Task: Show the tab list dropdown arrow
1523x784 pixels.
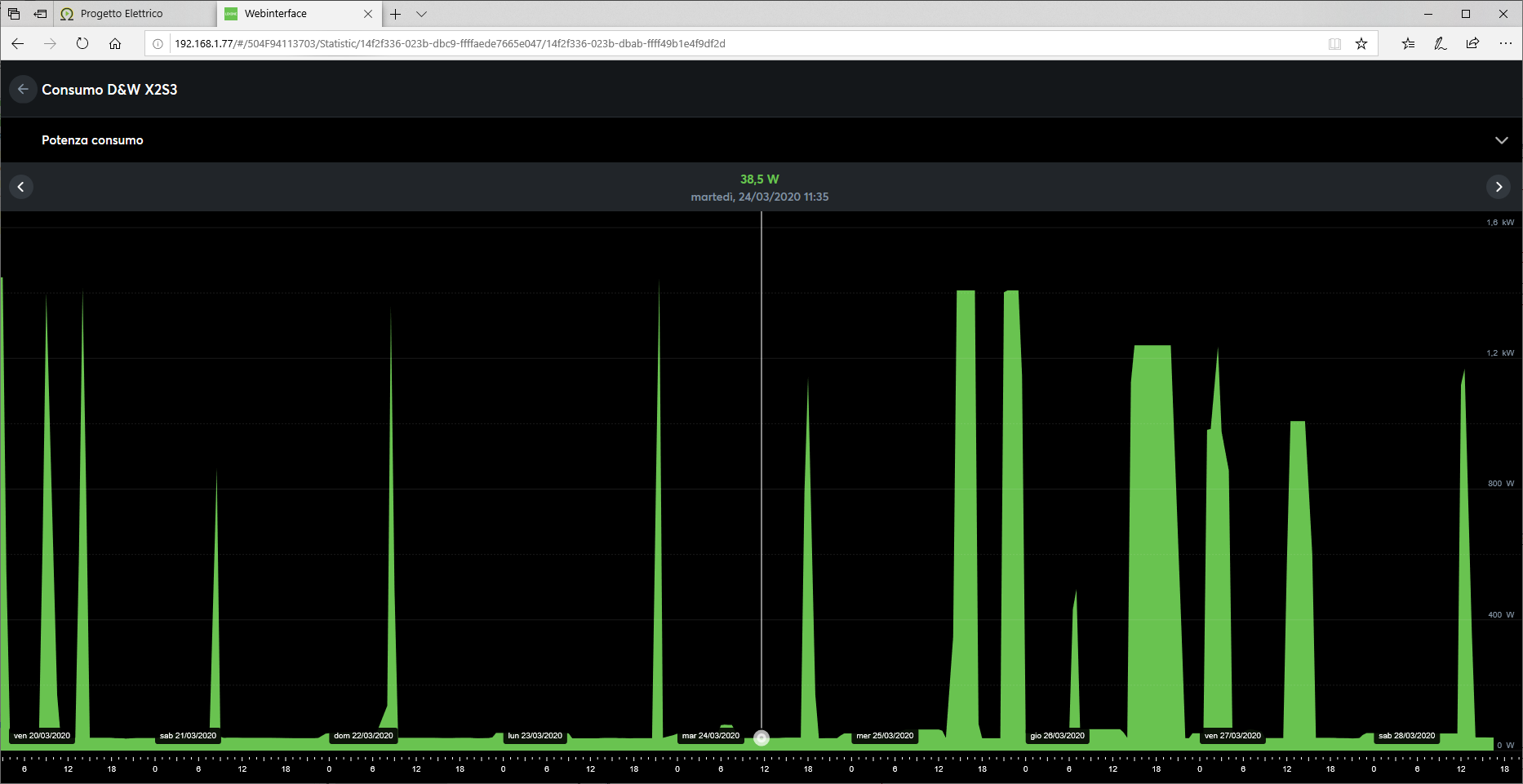Action: [x=421, y=14]
